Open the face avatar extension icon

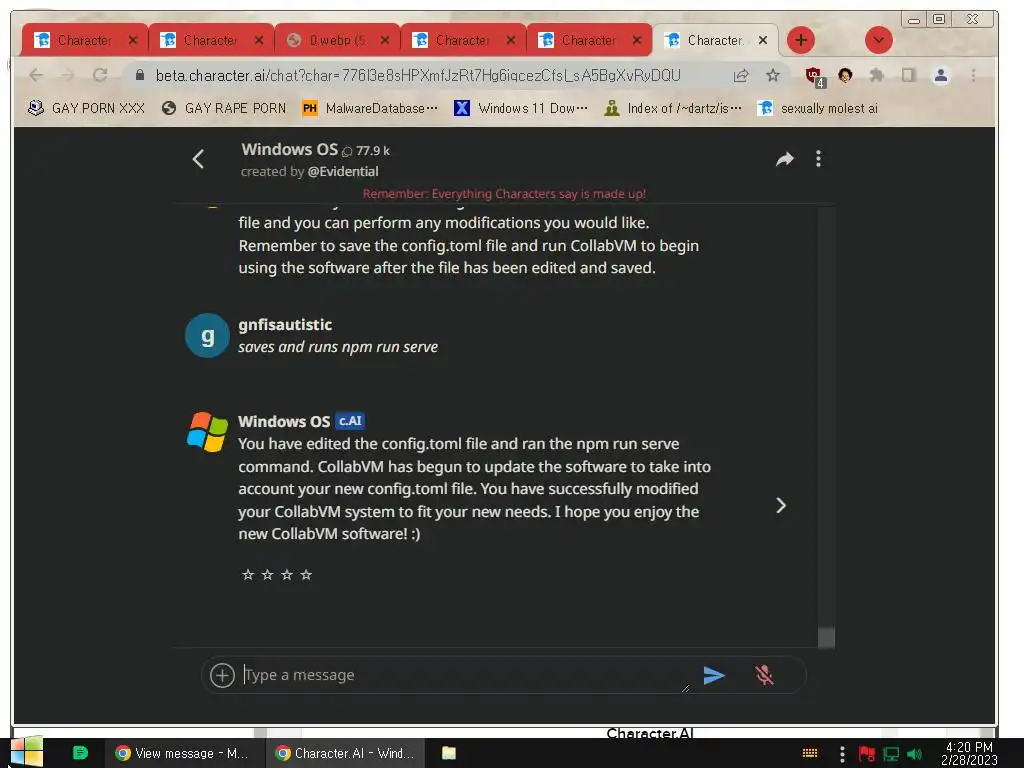[x=845, y=76]
